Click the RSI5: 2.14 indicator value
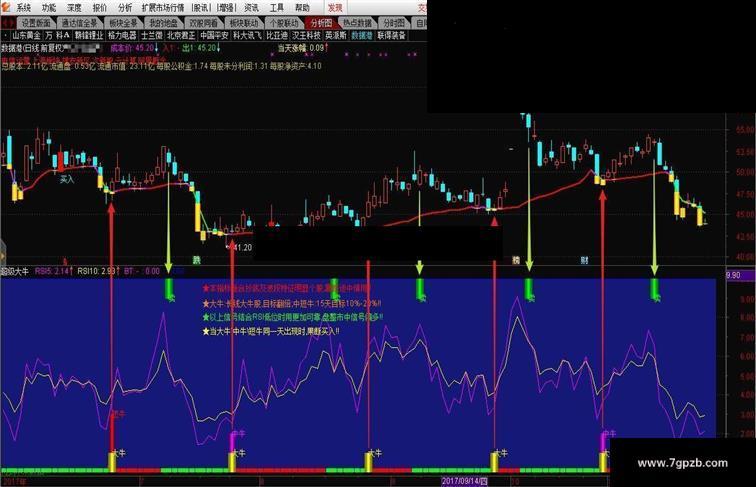The height and width of the screenshot is (487, 756). pos(54,271)
